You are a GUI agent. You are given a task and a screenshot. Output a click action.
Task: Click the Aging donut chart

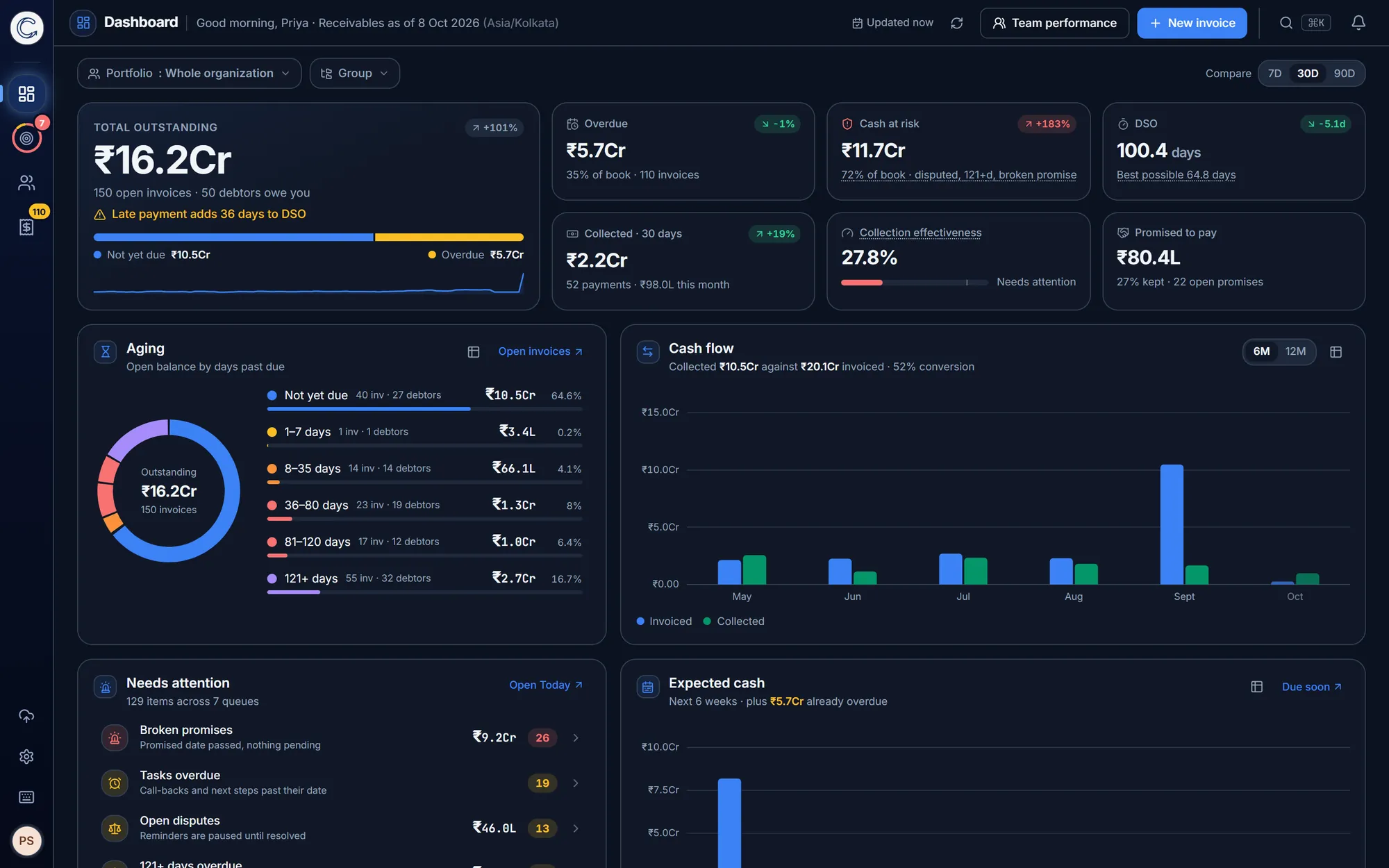(169, 491)
